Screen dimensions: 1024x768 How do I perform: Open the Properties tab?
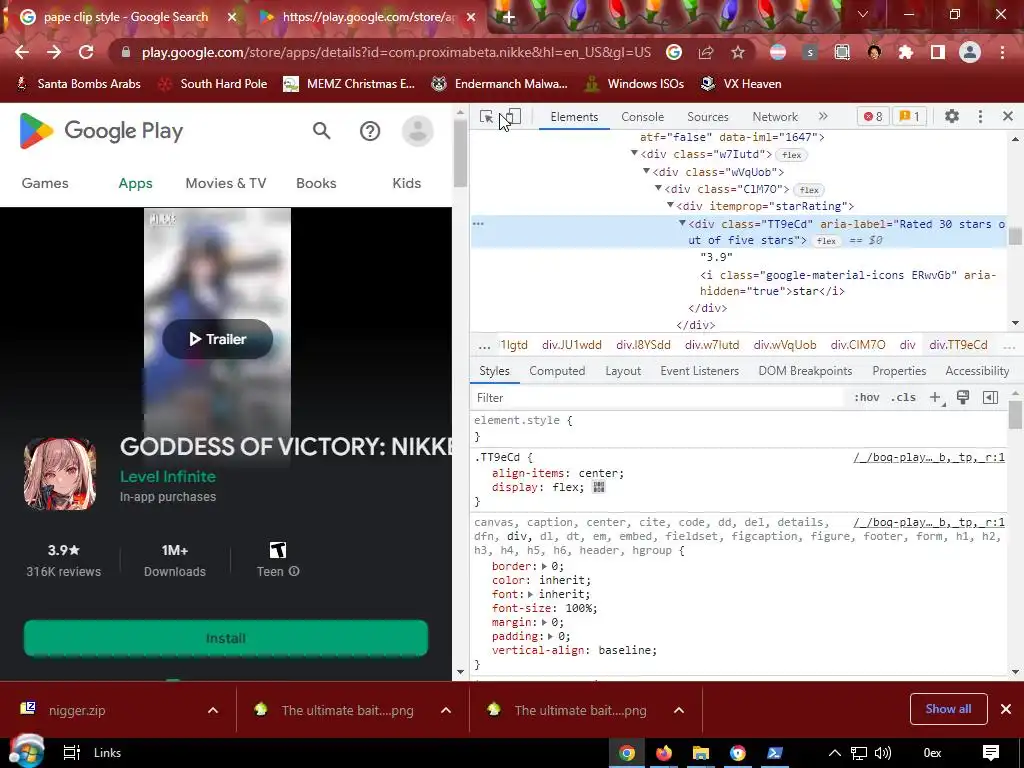click(x=899, y=371)
